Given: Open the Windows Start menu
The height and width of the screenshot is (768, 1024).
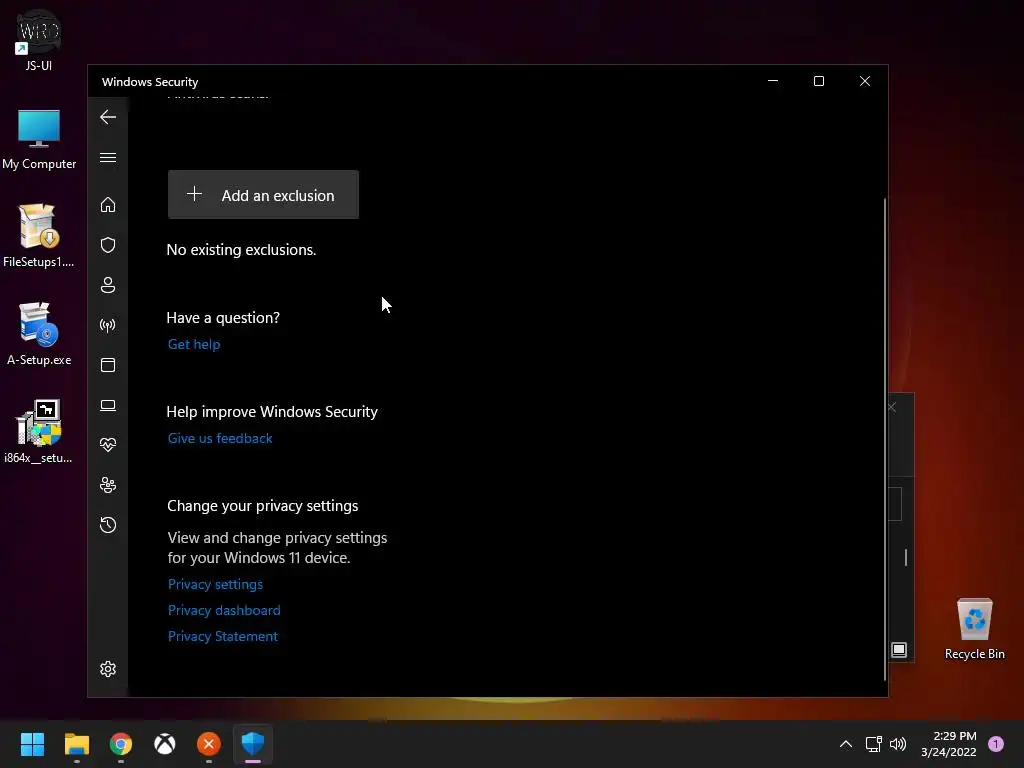Looking at the screenshot, I should click(32, 744).
